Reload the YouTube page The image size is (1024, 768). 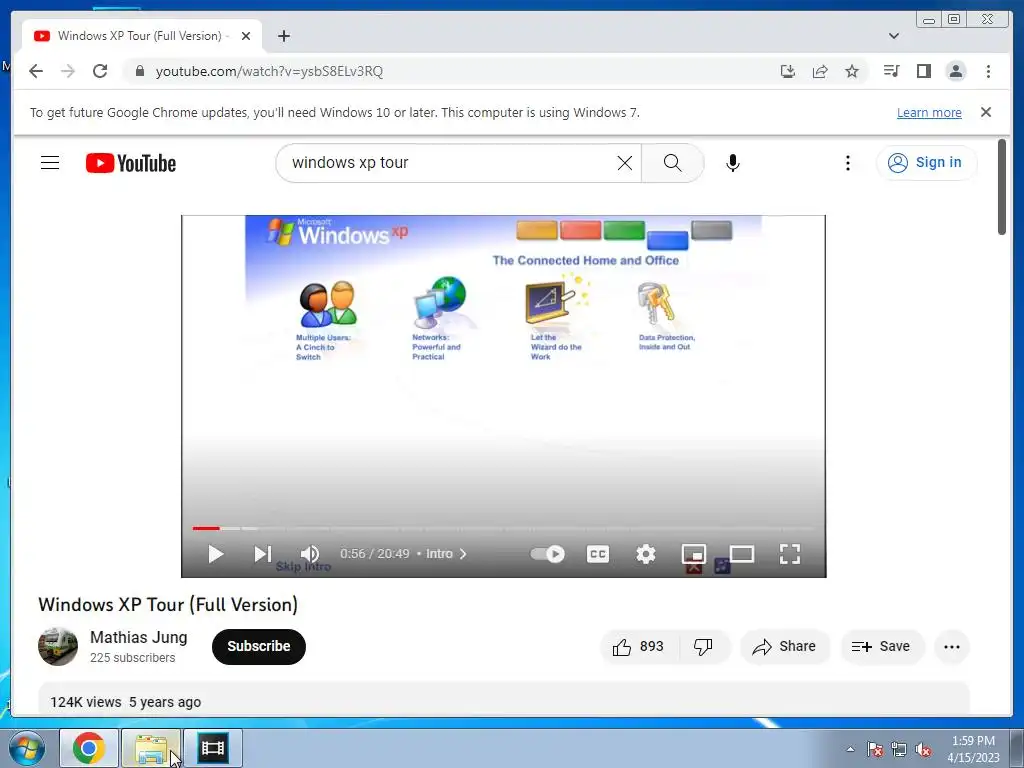100,71
